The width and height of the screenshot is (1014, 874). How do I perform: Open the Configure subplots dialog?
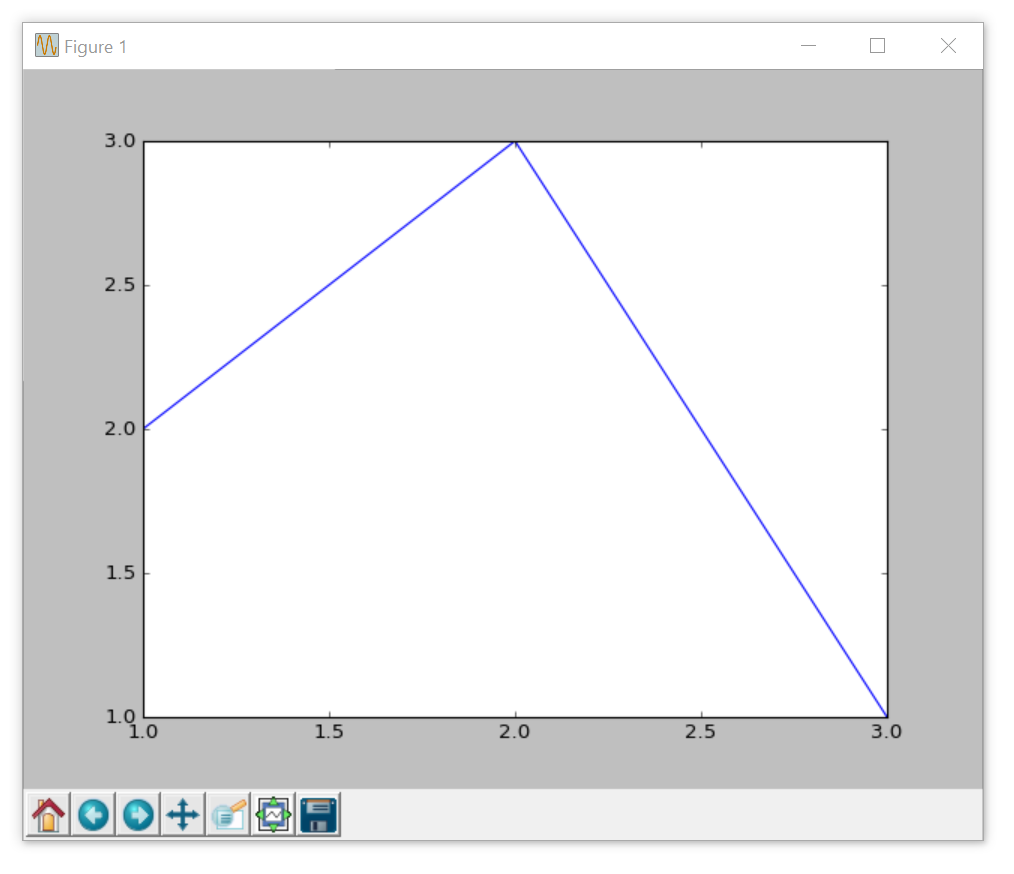pos(273,815)
